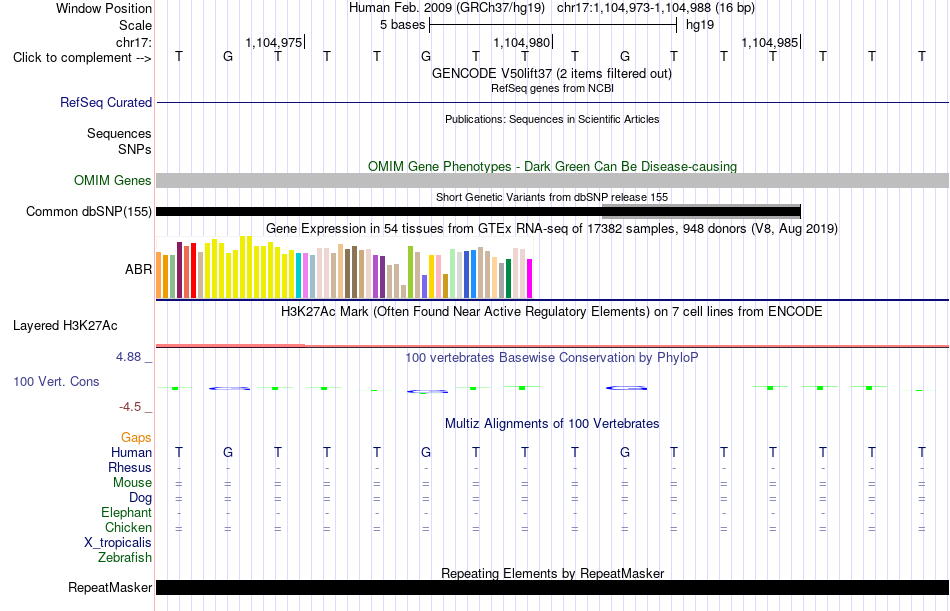
Task: Click the 1,104,980 position marker
Action: pos(522,42)
